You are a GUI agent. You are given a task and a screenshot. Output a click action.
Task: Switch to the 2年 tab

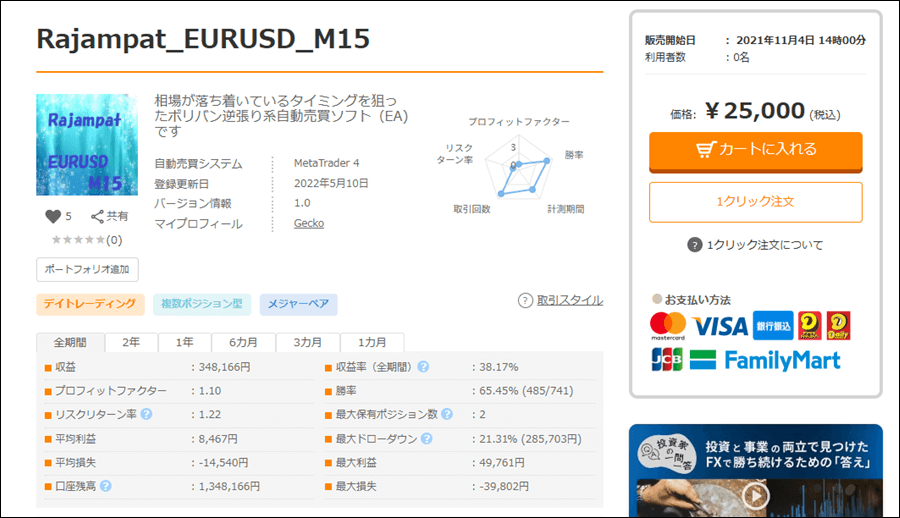[x=131, y=342]
